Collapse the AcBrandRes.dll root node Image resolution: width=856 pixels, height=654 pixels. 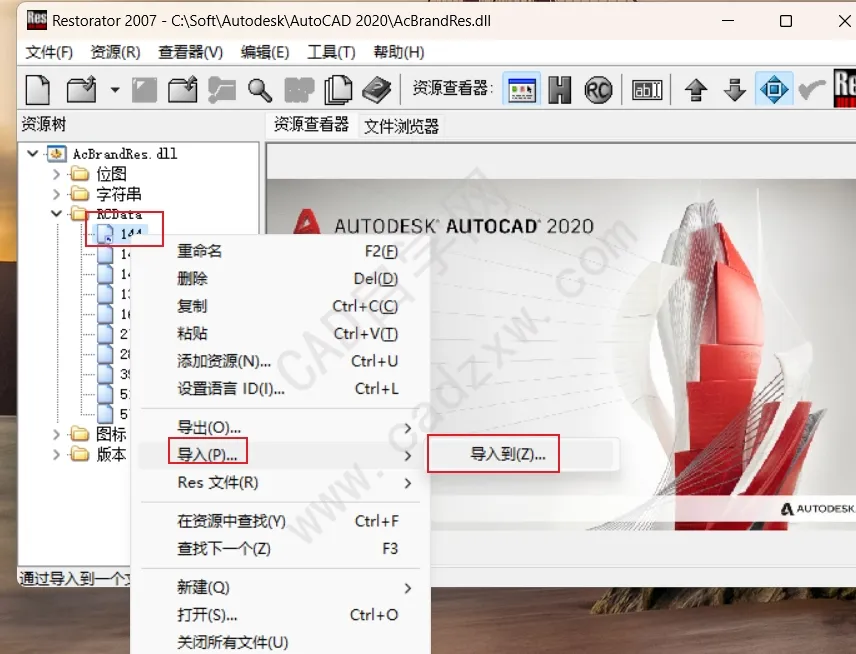click(33, 153)
